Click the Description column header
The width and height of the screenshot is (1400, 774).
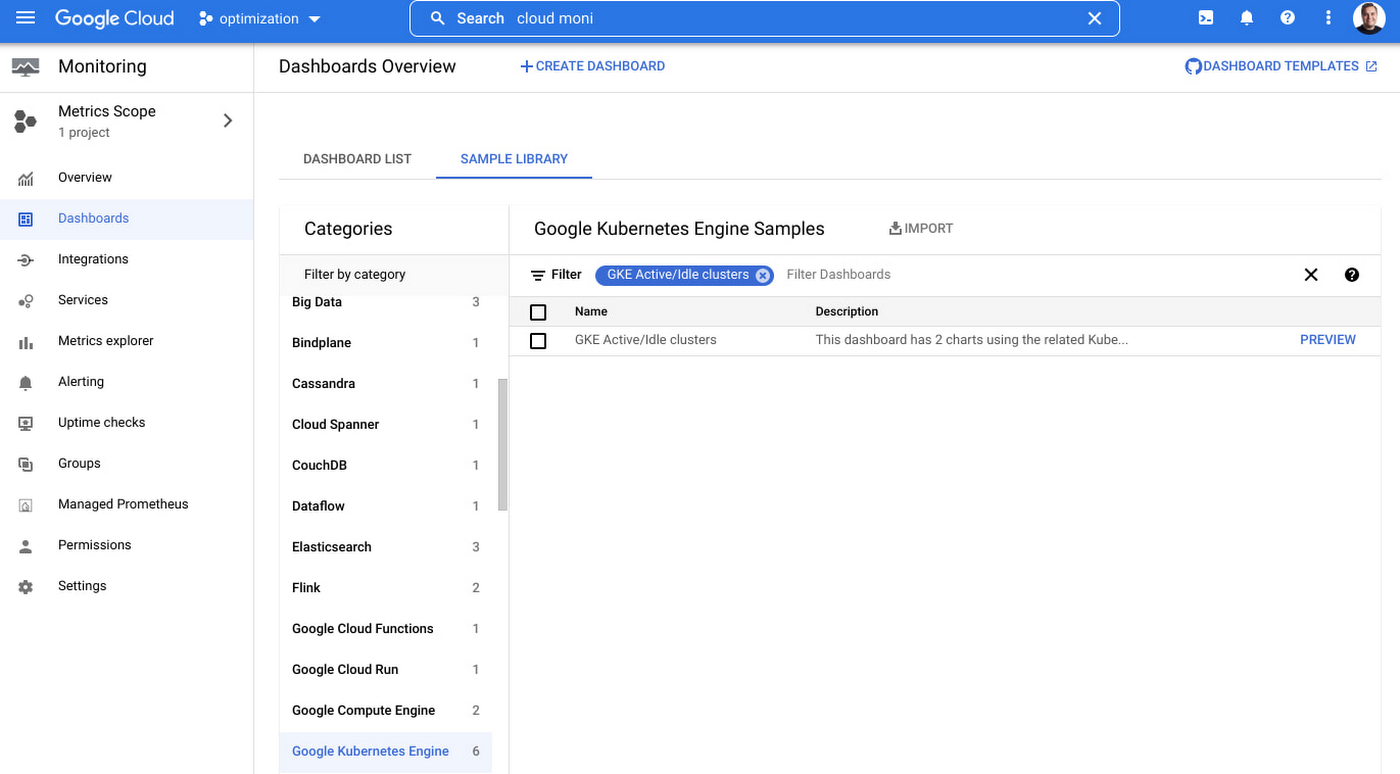click(x=847, y=312)
